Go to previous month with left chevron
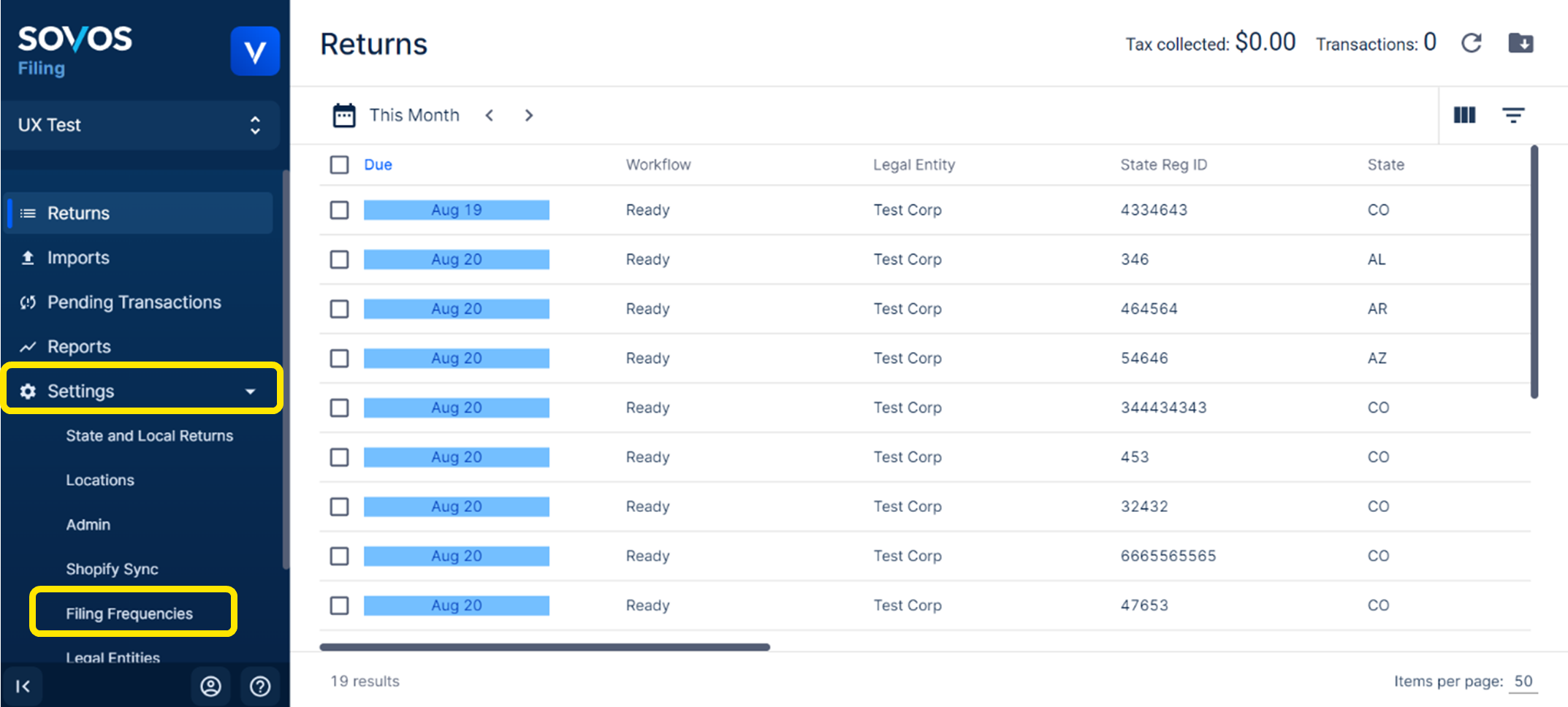 click(x=490, y=115)
